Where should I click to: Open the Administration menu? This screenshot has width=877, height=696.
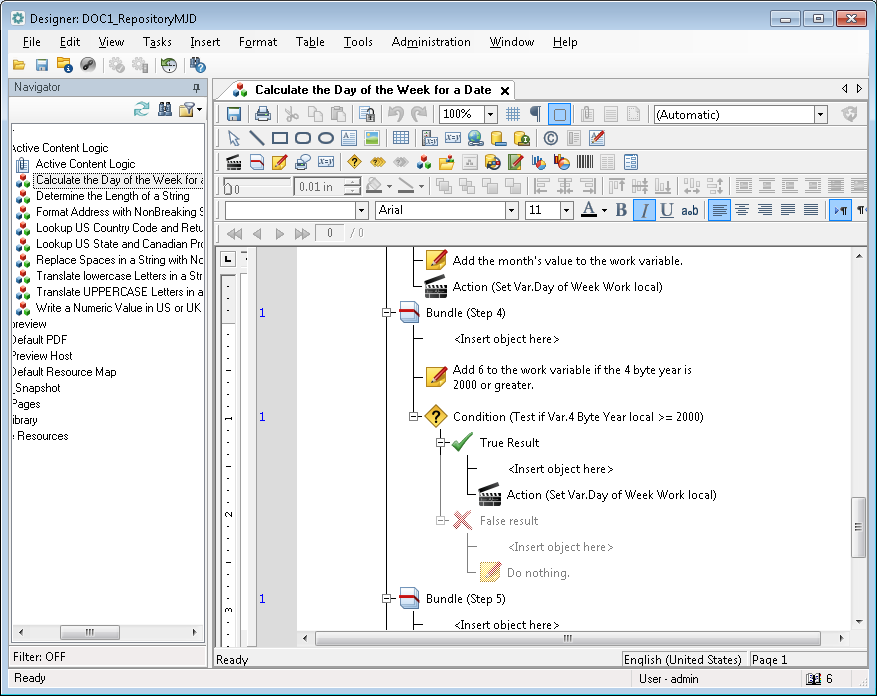pyautogui.click(x=431, y=42)
